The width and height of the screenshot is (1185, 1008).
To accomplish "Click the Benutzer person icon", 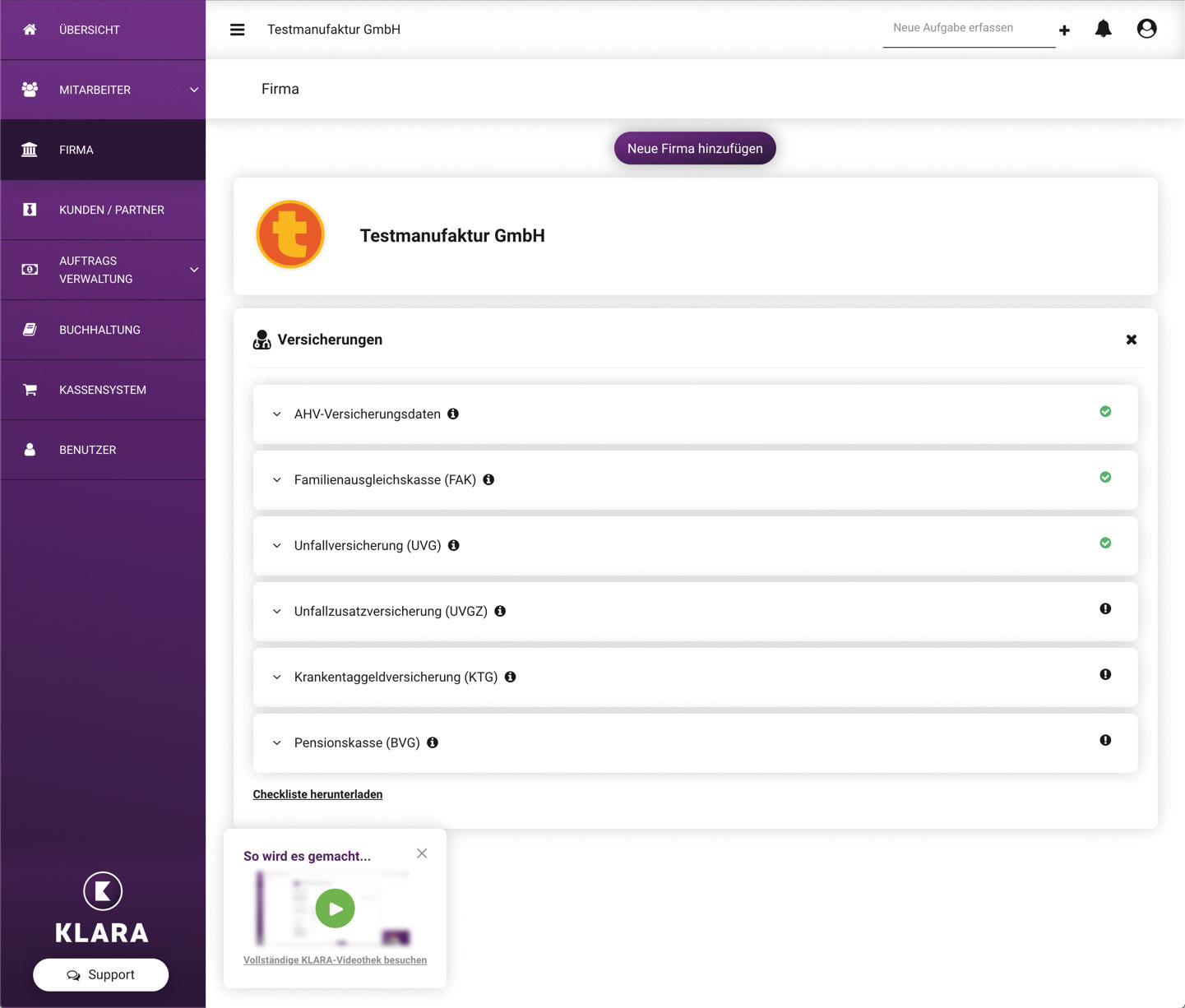I will (x=30, y=450).
